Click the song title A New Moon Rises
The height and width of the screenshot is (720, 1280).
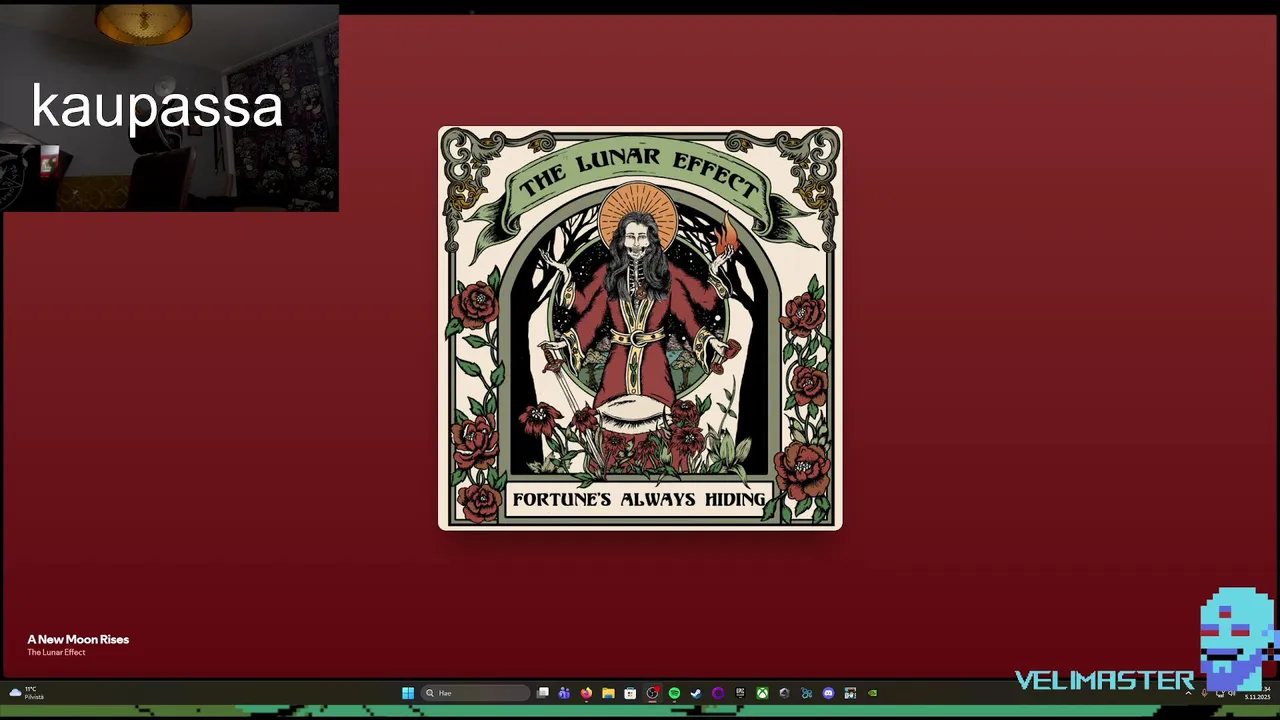(x=78, y=639)
